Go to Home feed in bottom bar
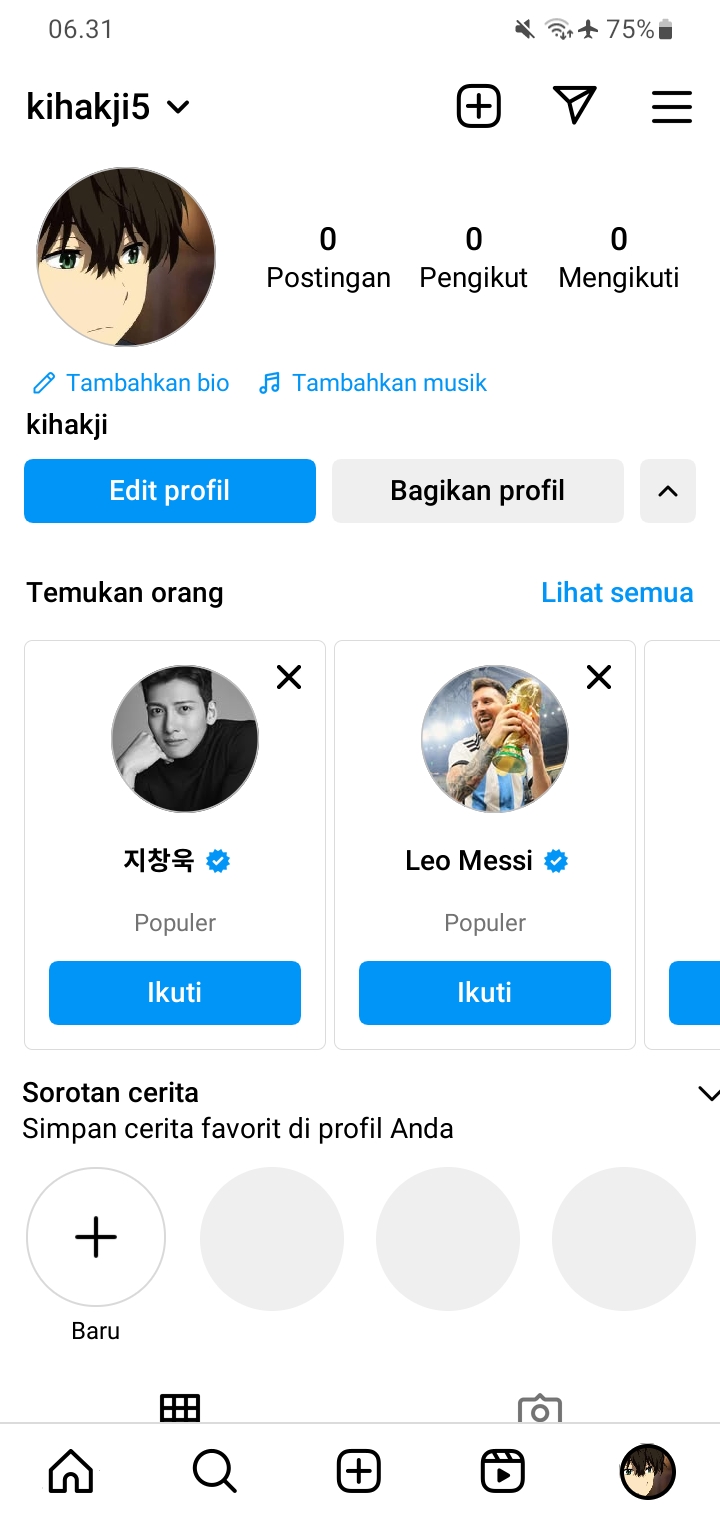The width and height of the screenshot is (720, 1520). 71,1471
